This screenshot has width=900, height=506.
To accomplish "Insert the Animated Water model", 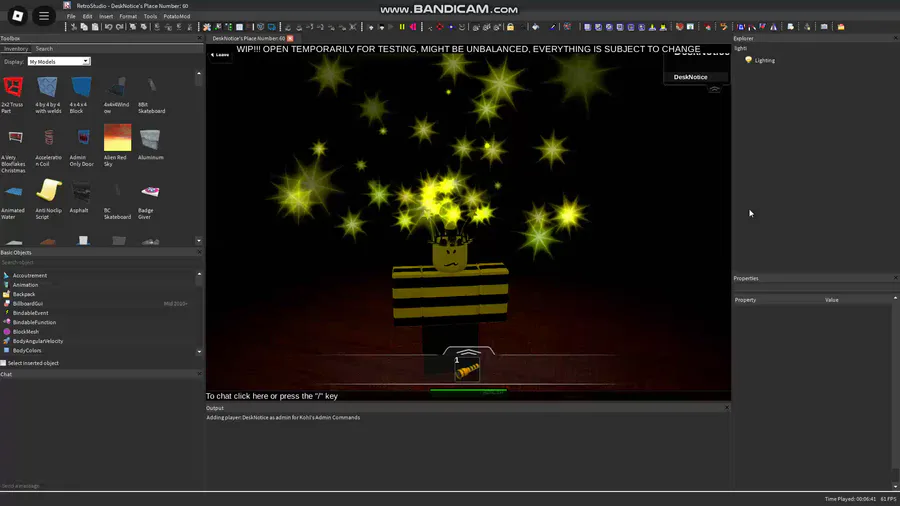I will pyautogui.click(x=13, y=201).
